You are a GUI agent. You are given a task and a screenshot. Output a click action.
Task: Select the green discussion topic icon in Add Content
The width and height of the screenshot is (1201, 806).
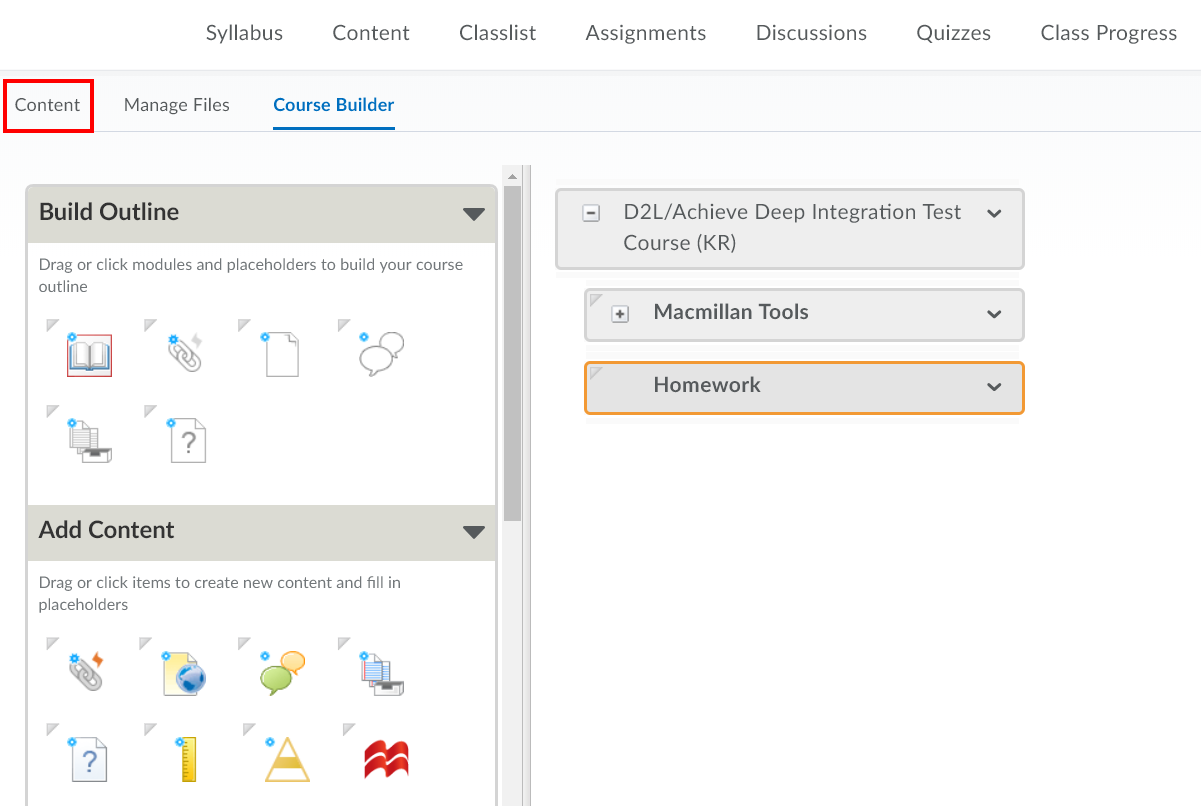point(281,672)
